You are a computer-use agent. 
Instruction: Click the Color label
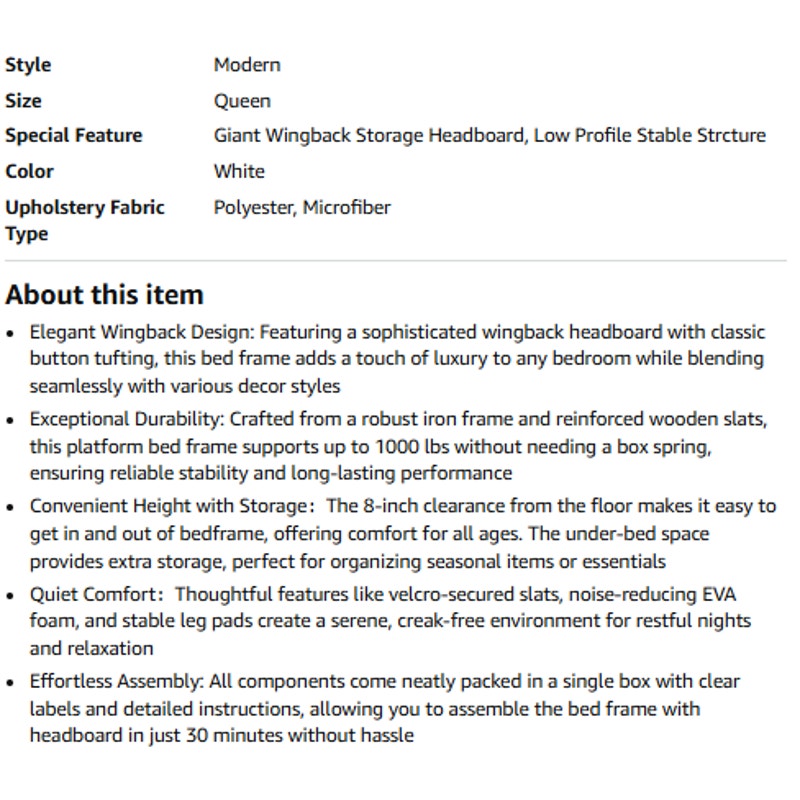click(x=29, y=171)
